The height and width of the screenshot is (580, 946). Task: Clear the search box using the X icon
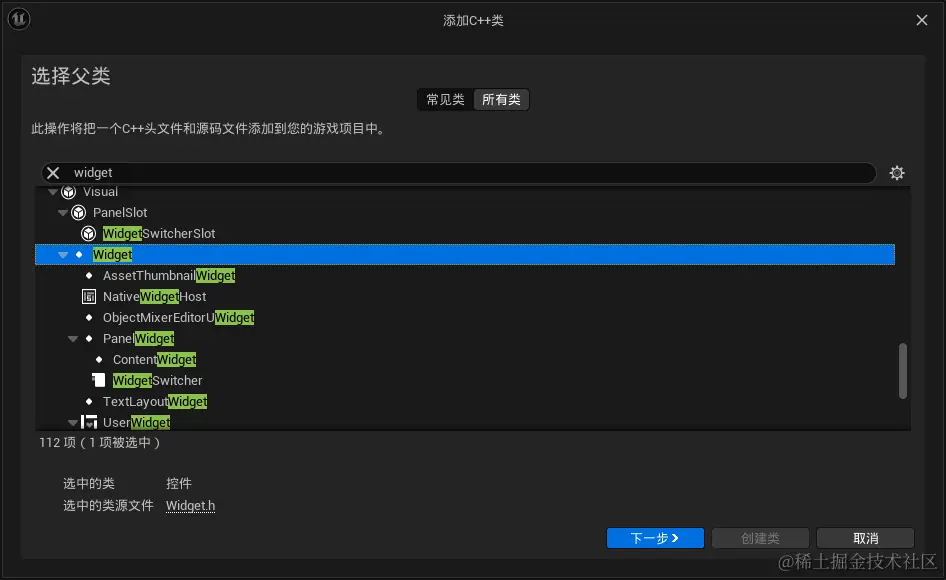pyautogui.click(x=52, y=172)
